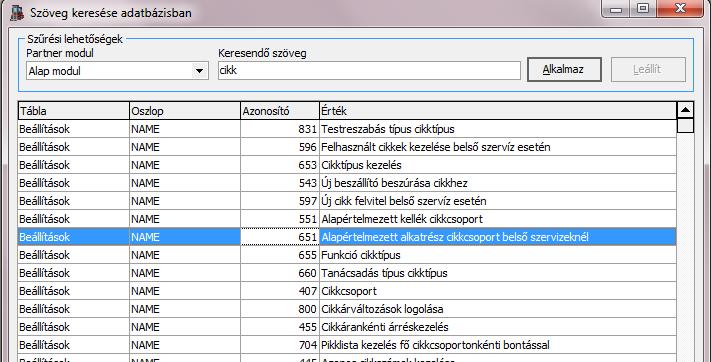Viewport: 711px width, 362px height.
Task: Click the scrollbar up arrow
Action: click(685, 110)
